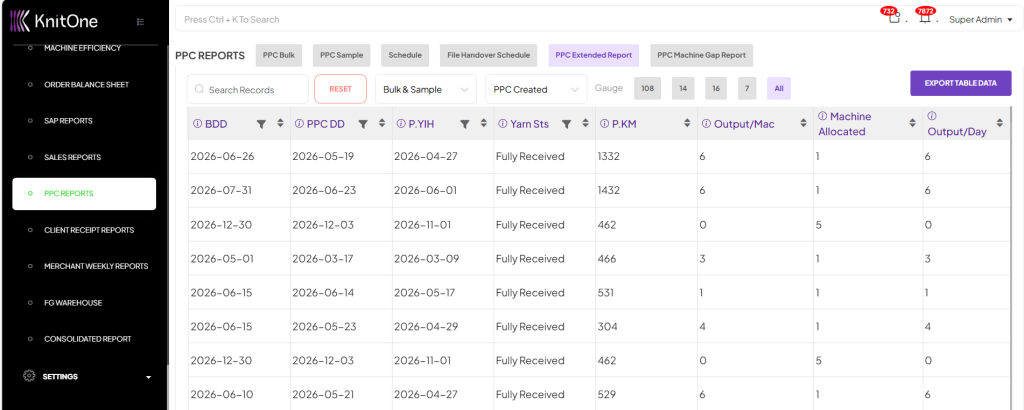Toggle gauge 14 filter
The width and height of the screenshot is (1024, 410).
pyautogui.click(x=683, y=89)
